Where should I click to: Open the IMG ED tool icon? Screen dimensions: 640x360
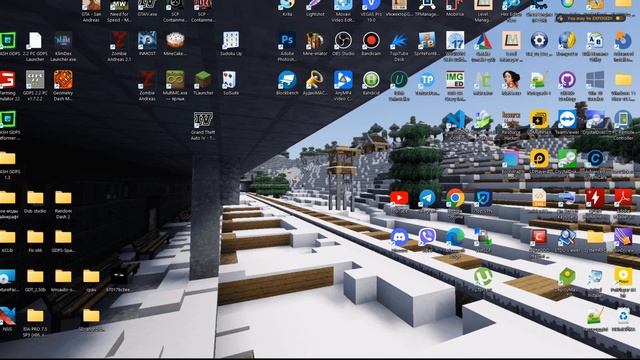coord(455,80)
